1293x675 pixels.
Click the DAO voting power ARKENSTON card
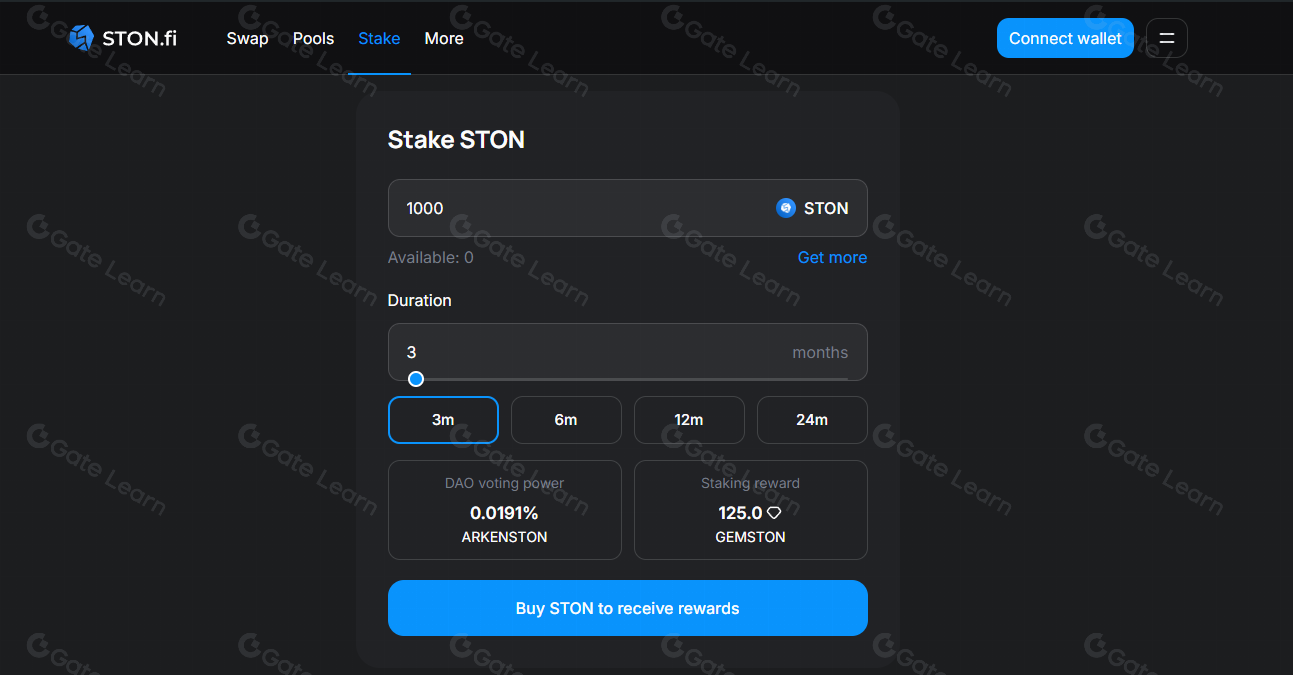pyautogui.click(x=504, y=510)
